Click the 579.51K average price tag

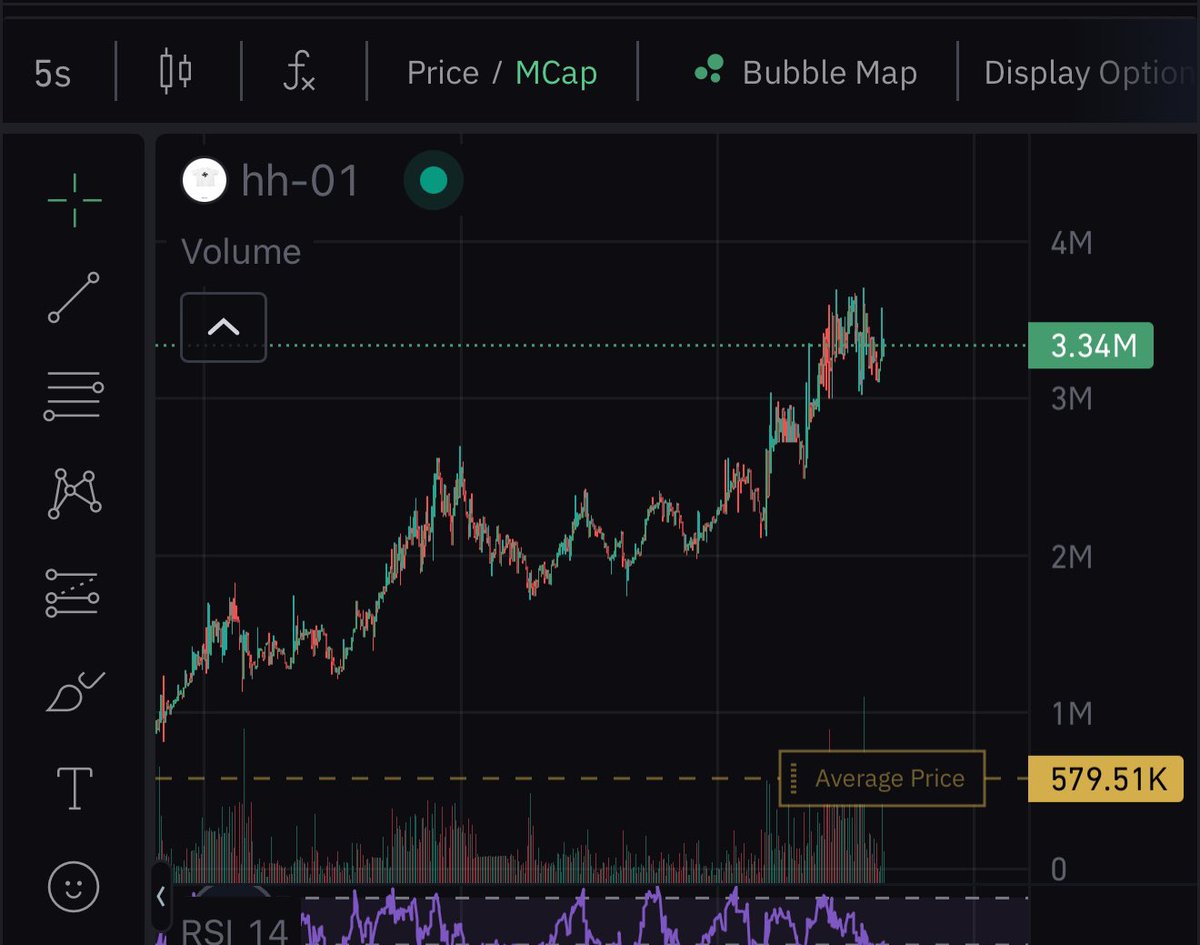[x=1105, y=779]
